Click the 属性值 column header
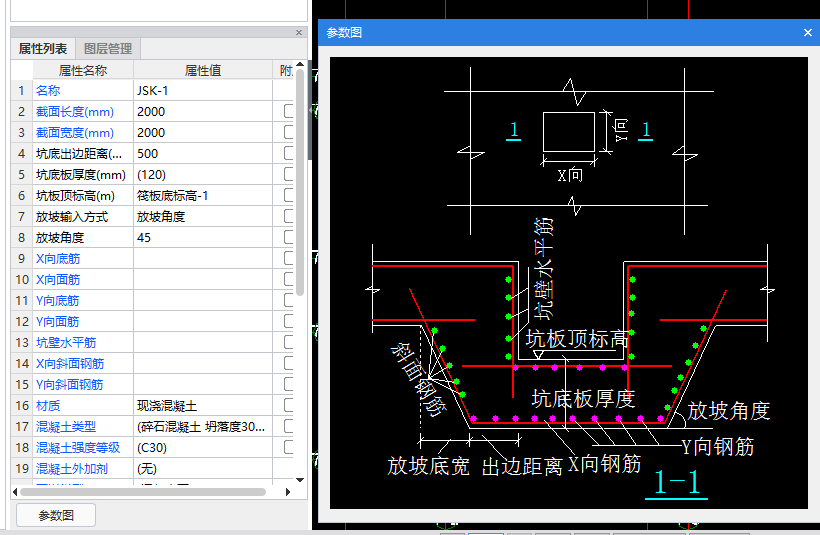 (x=203, y=70)
